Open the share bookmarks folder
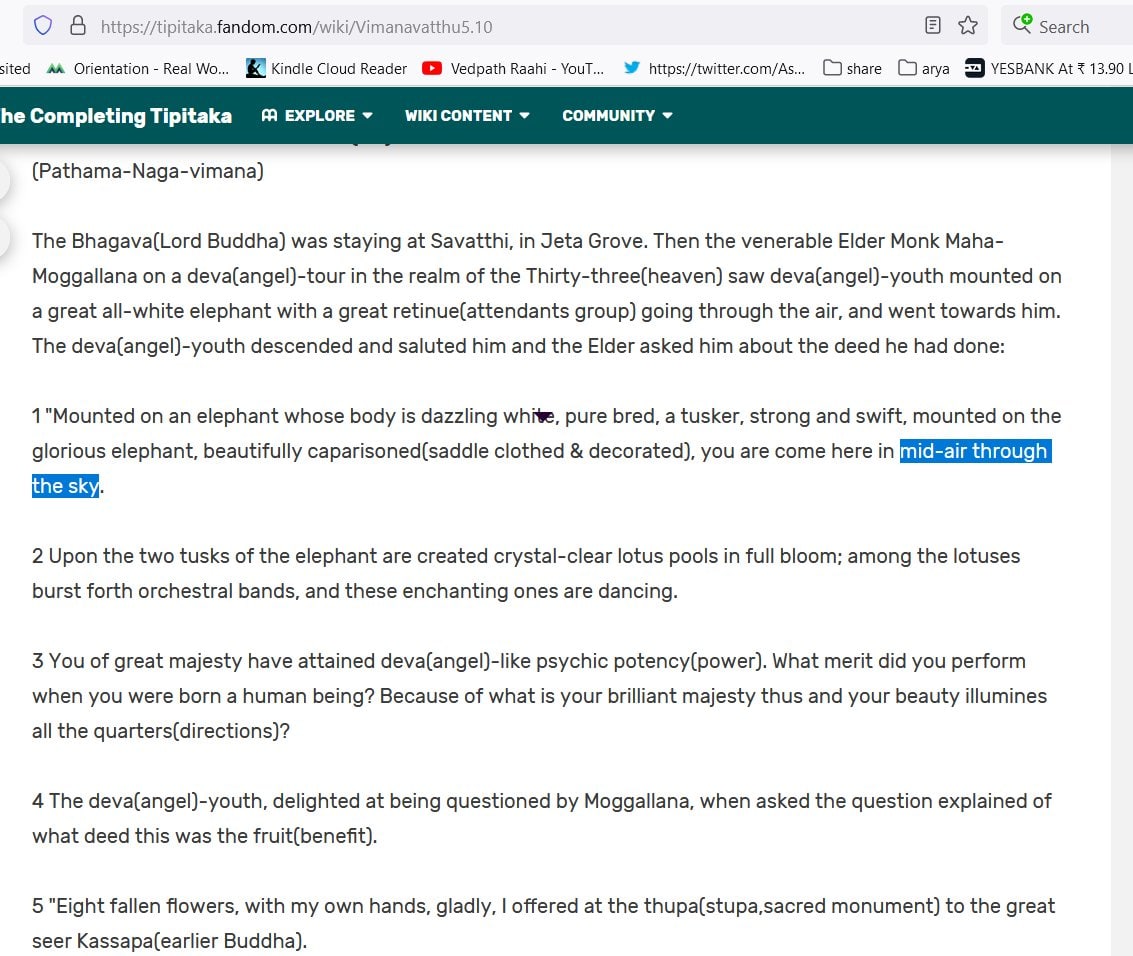 tap(853, 69)
